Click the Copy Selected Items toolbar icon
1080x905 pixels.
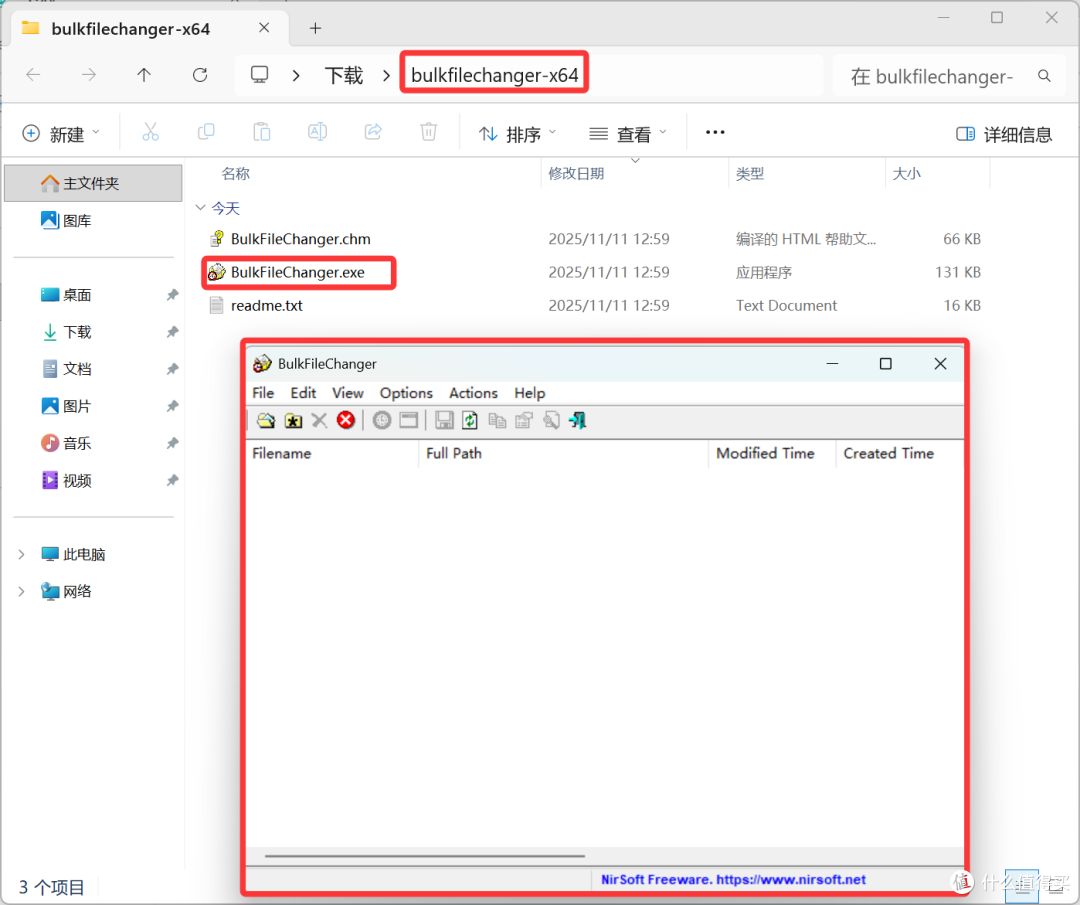coord(497,420)
